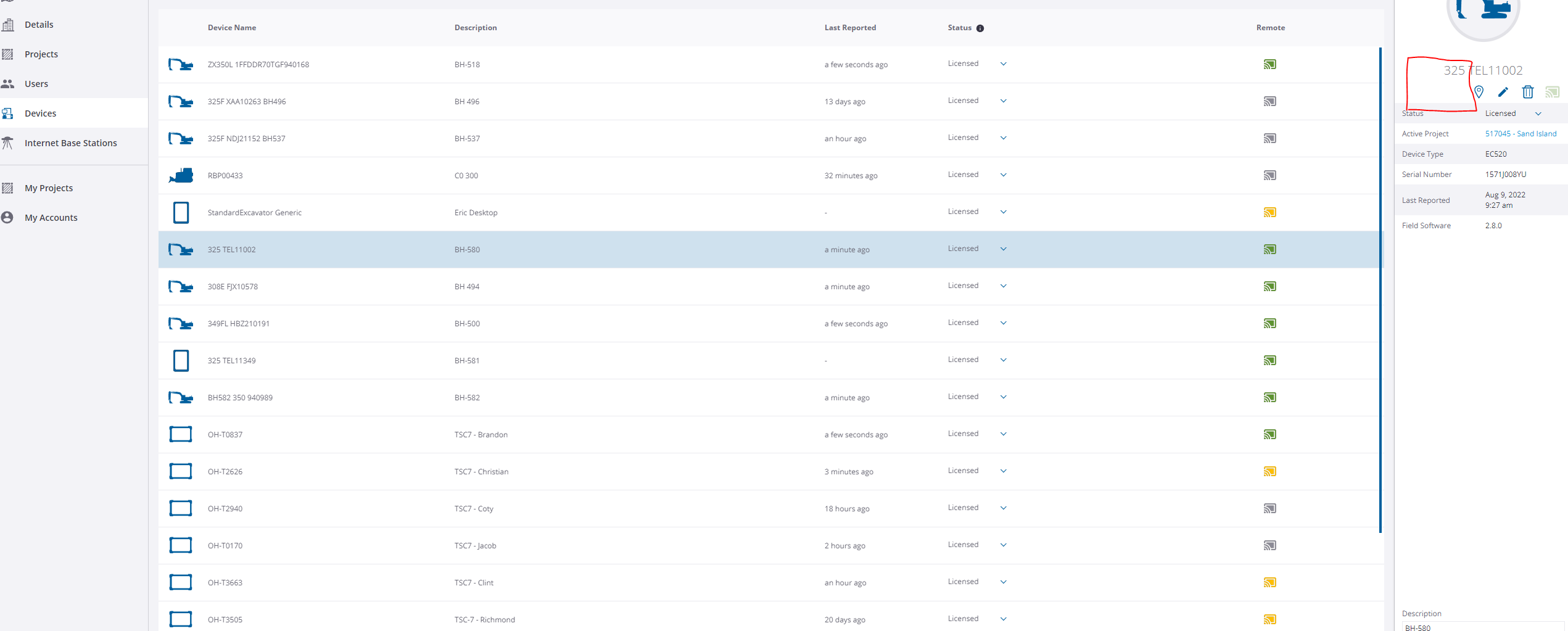Screen dimensions: 1568x631
Task: Select device row 325 TEL11002
Action: point(770,249)
